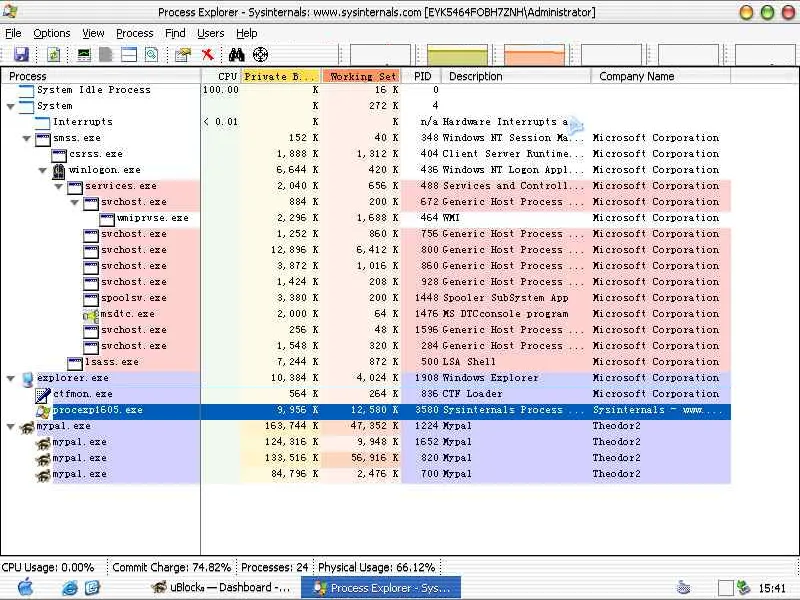Sort by the PID column header
Image resolution: width=800 pixels, height=600 pixels.
(421, 76)
